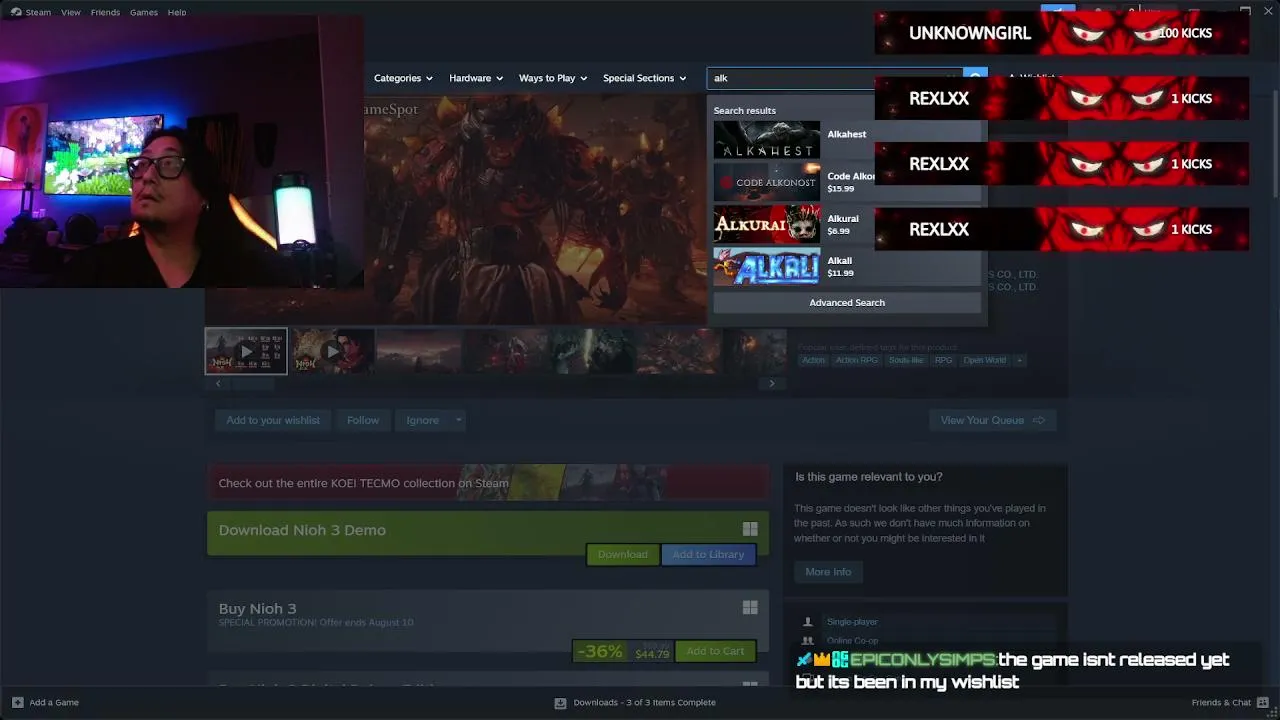
Task: Open the Steam menu
Action: coord(38,12)
